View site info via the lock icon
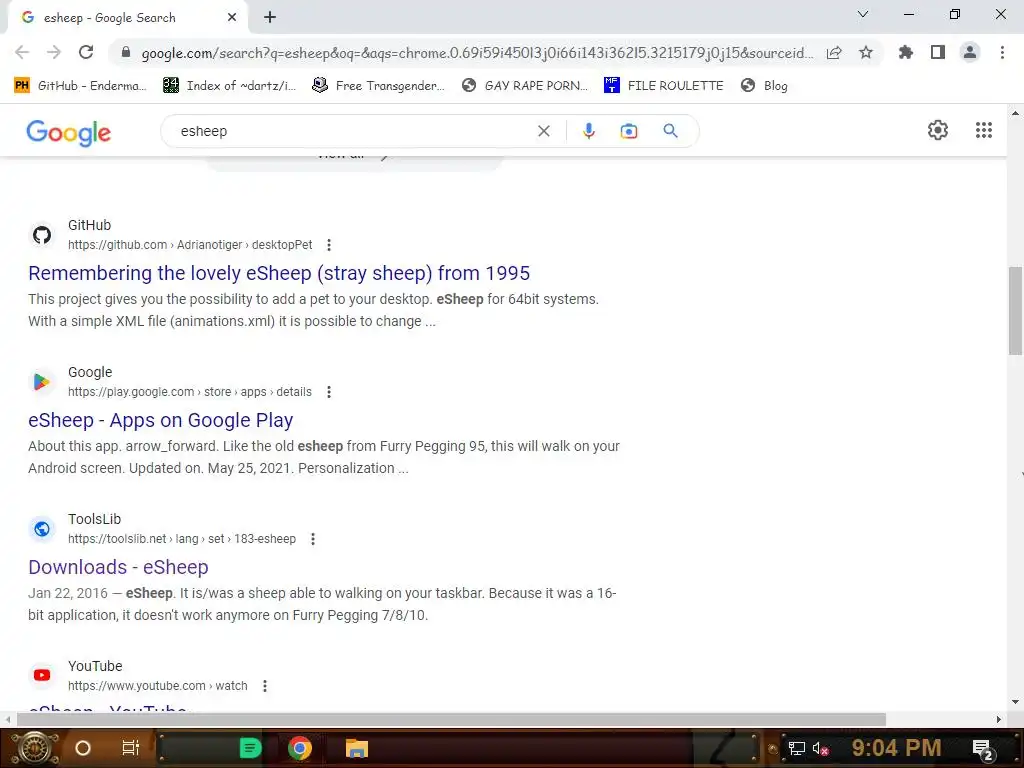The height and width of the screenshot is (768, 1024). (x=126, y=52)
